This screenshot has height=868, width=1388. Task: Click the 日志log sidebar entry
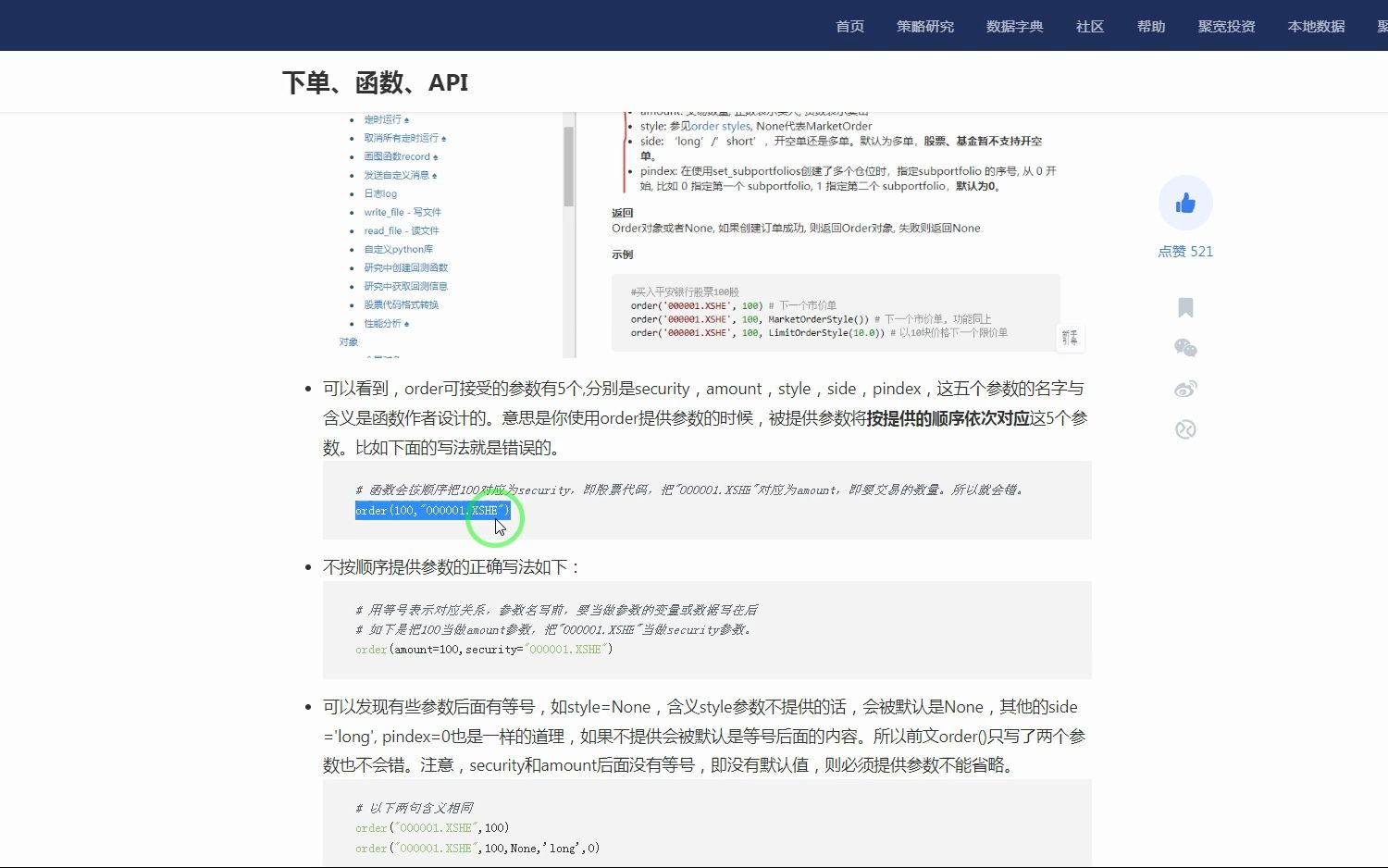[x=380, y=193]
